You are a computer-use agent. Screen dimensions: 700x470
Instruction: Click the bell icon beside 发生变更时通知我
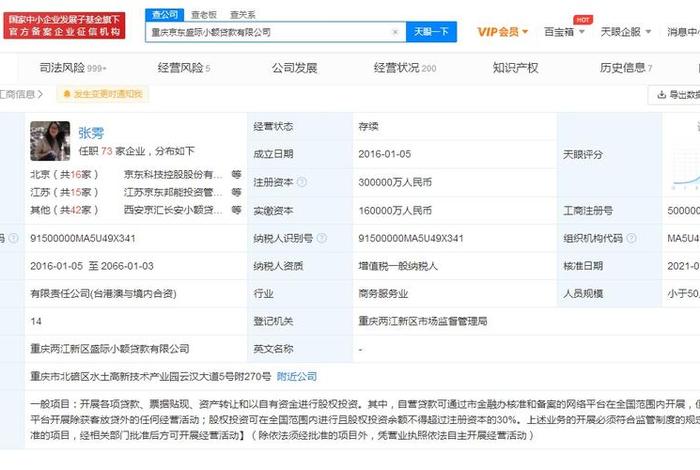67,94
